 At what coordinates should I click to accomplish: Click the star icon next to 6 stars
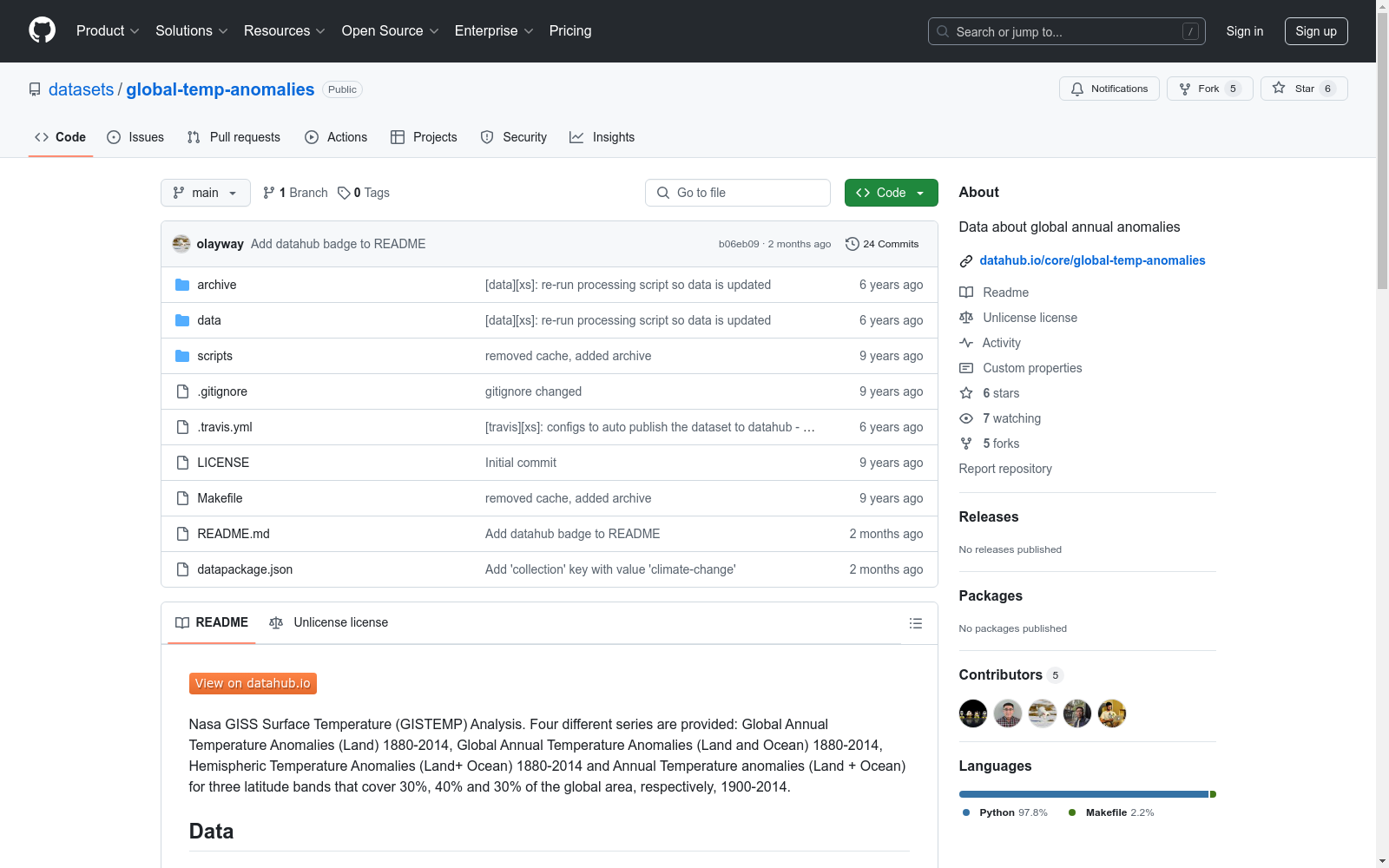click(x=966, y=393)
